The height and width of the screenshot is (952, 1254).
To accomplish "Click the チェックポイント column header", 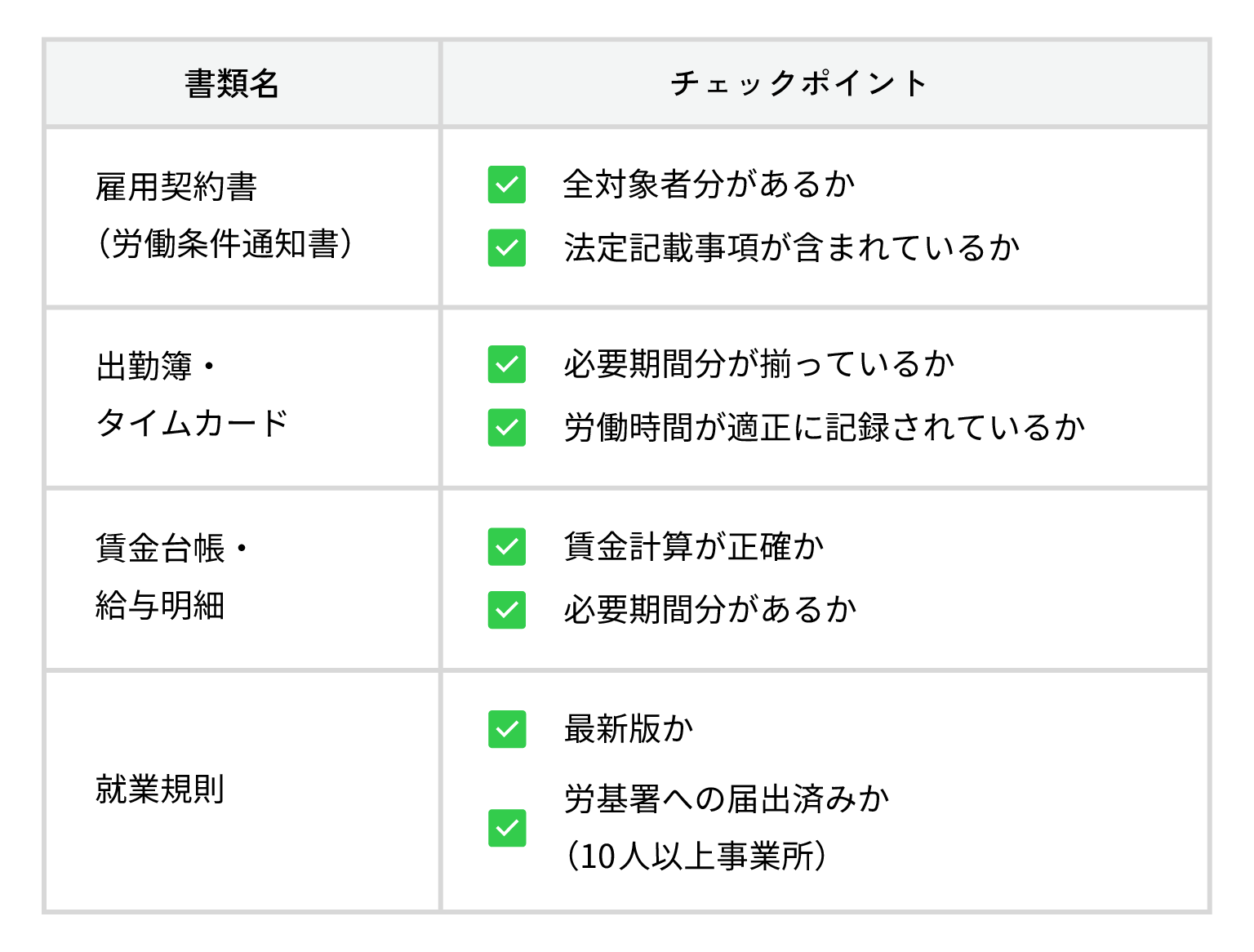I will click(x=798, y=83).
